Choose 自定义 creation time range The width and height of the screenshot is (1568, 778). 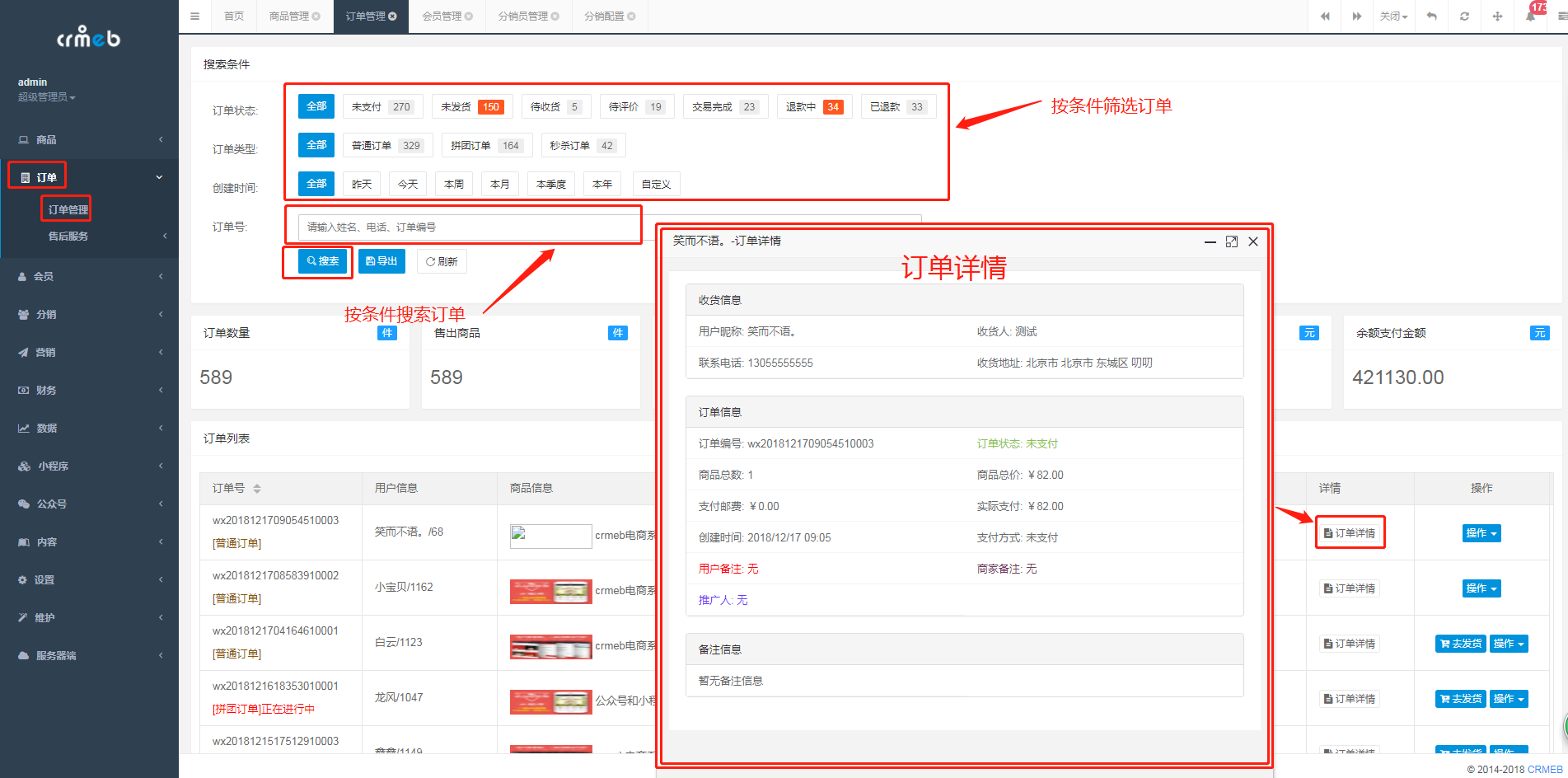(x=656, y=185)
